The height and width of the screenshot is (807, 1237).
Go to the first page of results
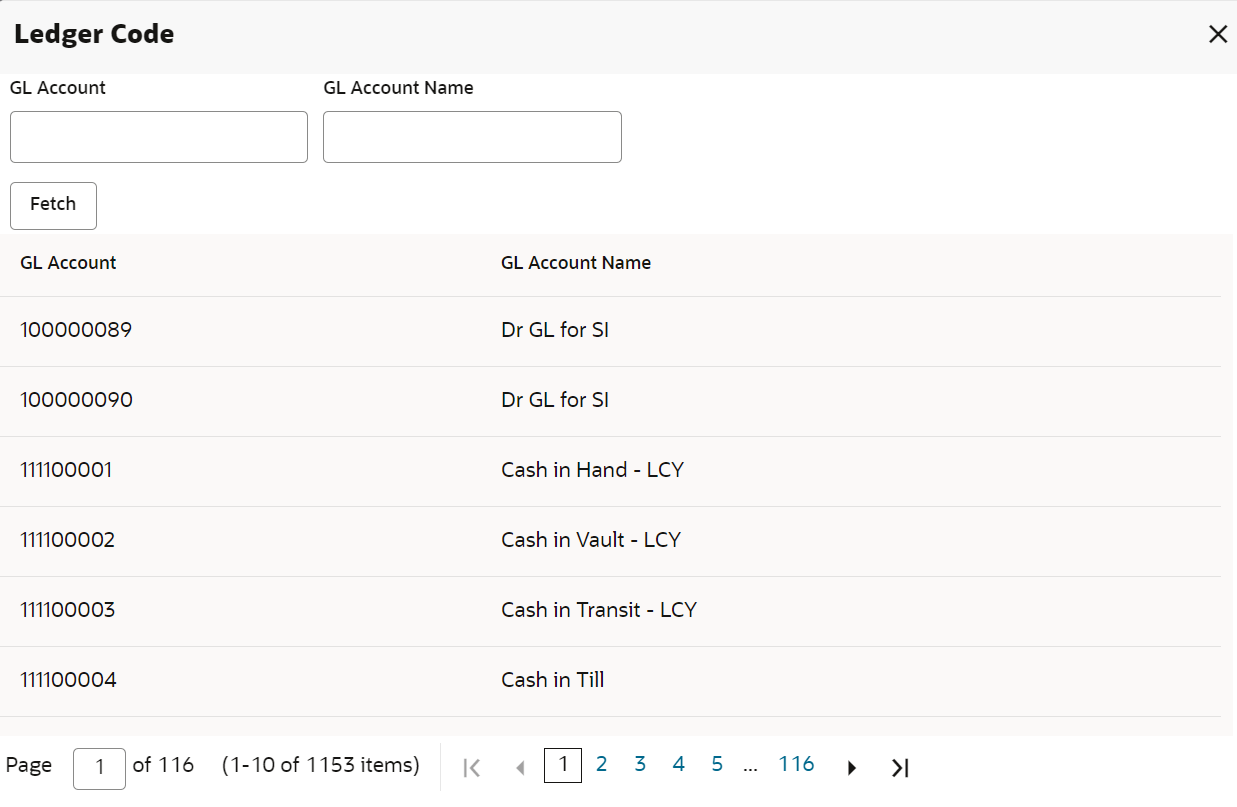coord(472,767)
